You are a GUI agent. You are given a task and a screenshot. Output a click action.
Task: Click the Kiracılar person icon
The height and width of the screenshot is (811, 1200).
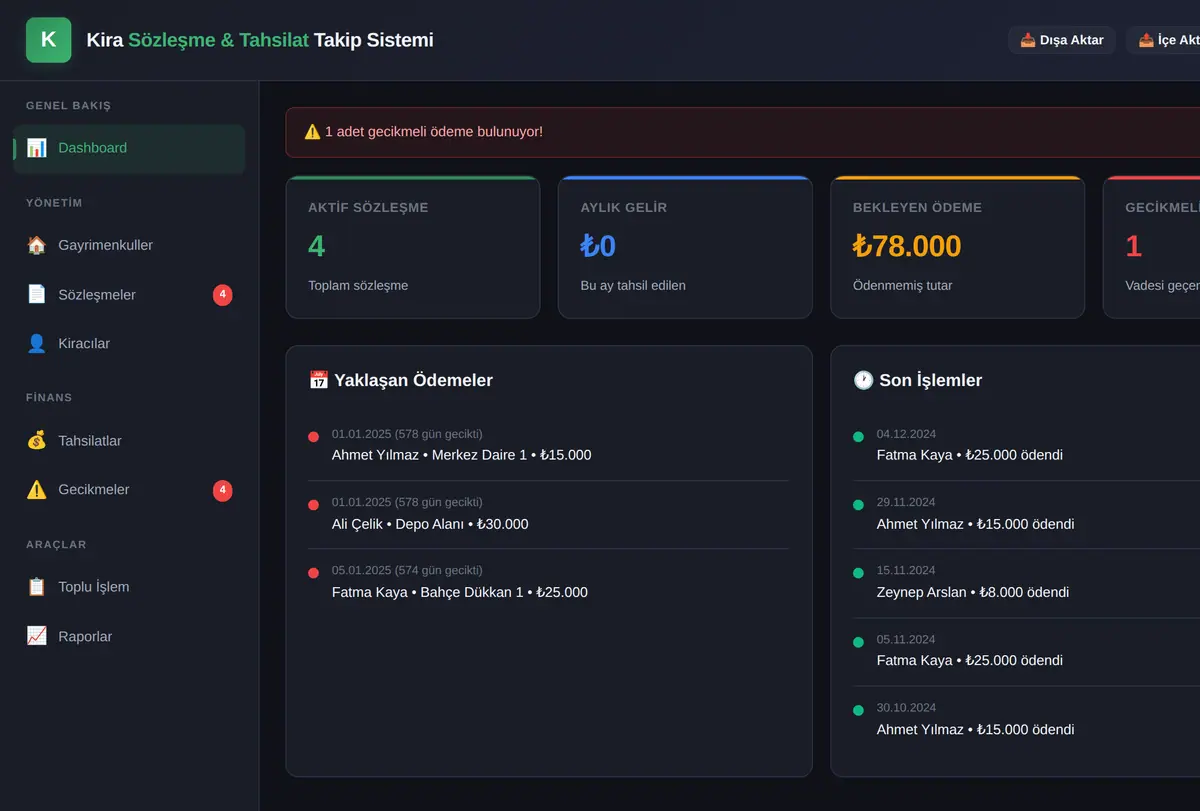click(x=37, y=343)
